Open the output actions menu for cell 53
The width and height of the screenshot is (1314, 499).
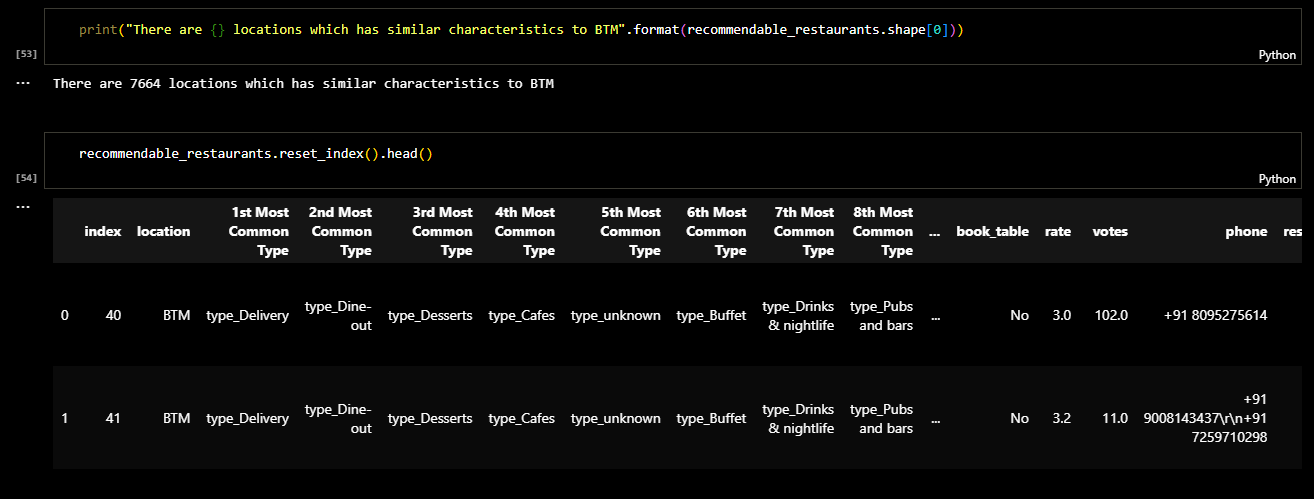tap(23, 84)
